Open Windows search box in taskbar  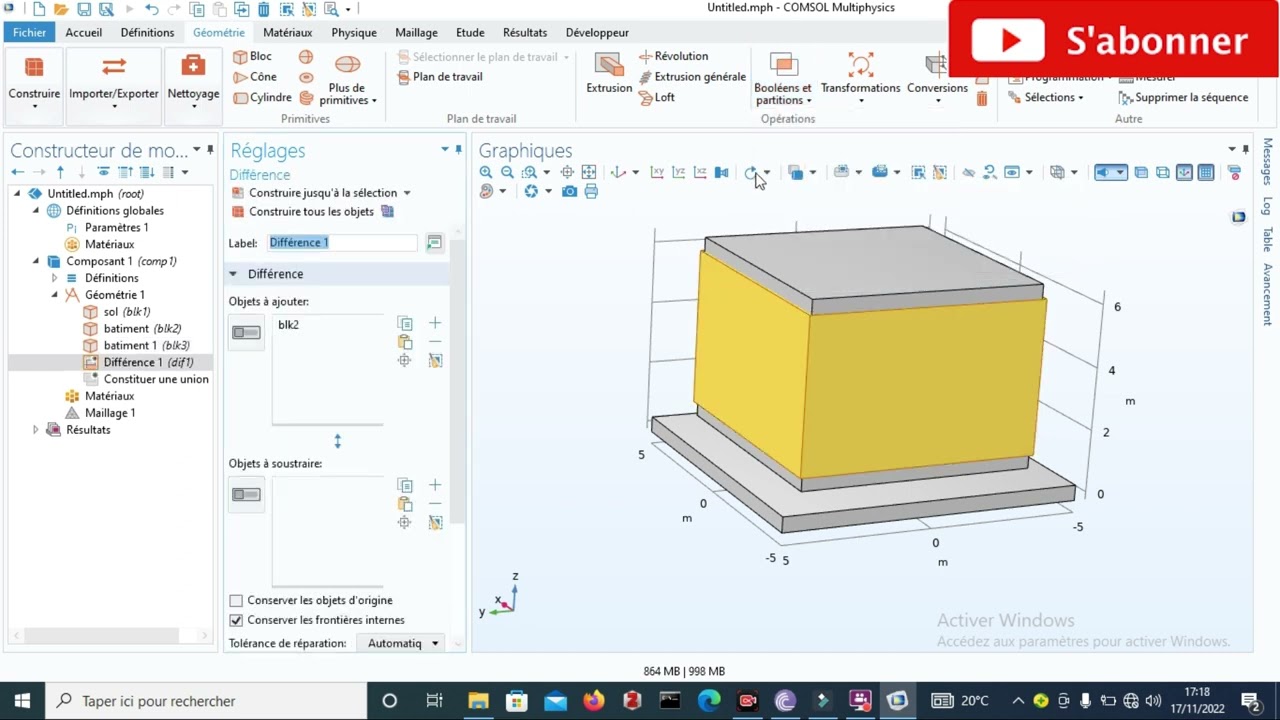[206, 701]
